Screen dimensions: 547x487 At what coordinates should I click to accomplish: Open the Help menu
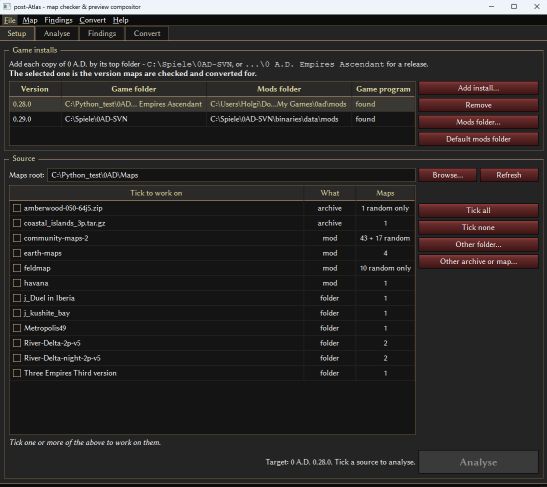[121, 20]
